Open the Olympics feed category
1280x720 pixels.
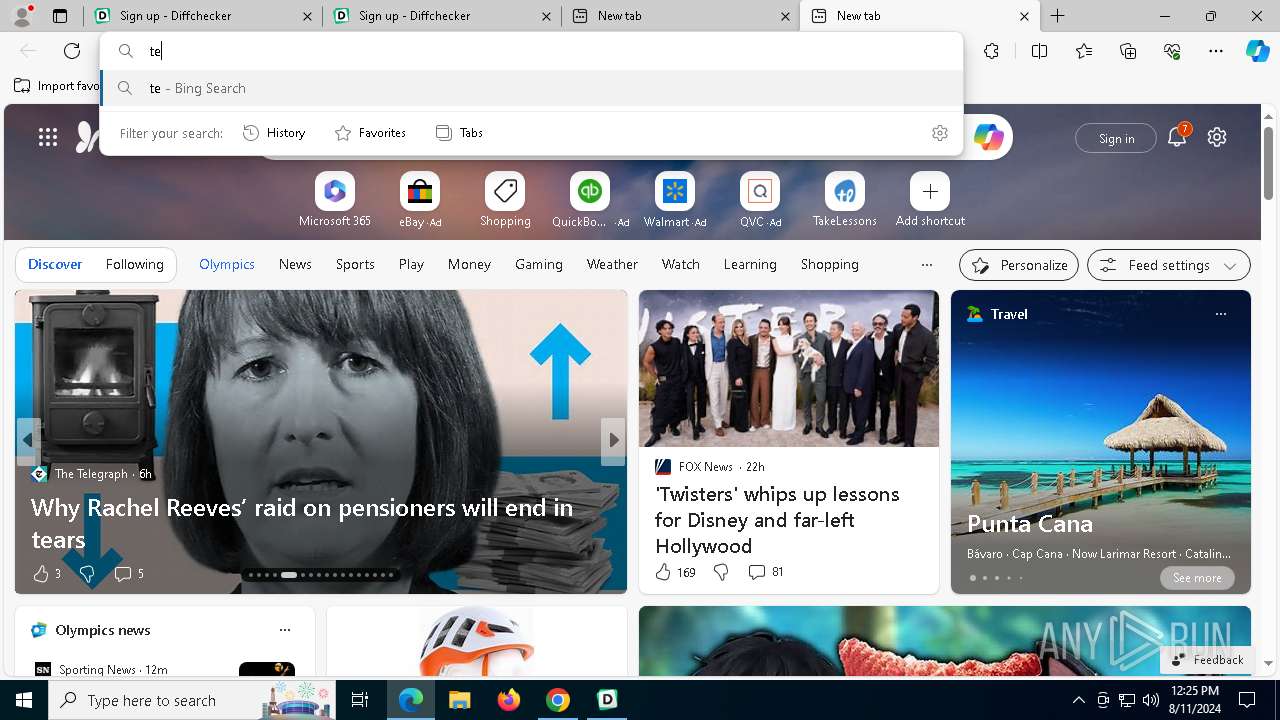pyautogui.click(x=227, y=264)
